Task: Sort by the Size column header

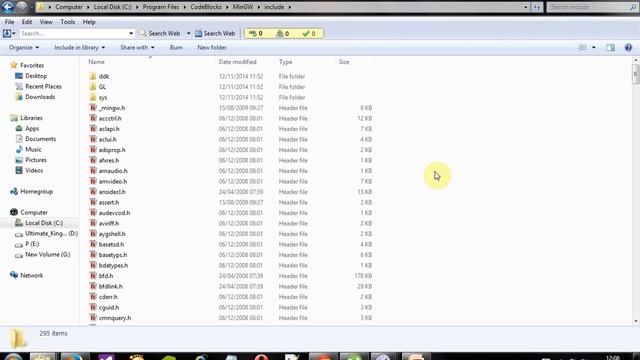Action: pyautogui.click(x=344, y=62)
